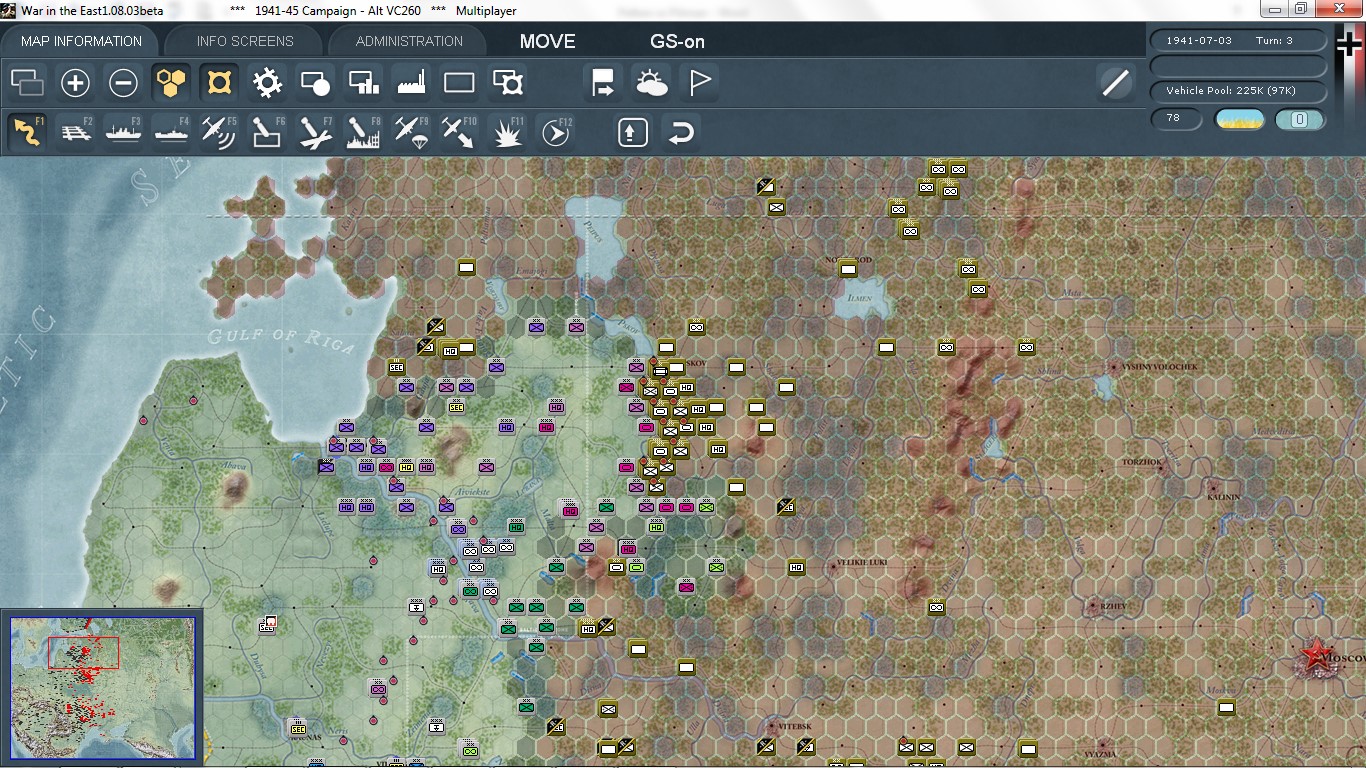Viewport: 1366px width, 768px height.
Task: Zoom out with the minus button
Action: tap(123, 83)
